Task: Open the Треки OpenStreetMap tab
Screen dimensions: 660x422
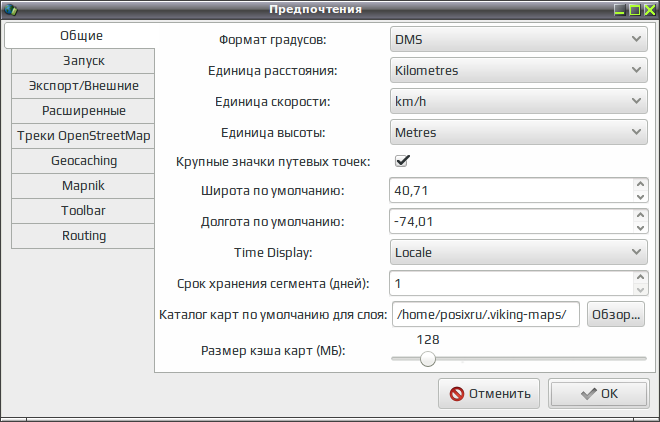Action: pos(83,136)
